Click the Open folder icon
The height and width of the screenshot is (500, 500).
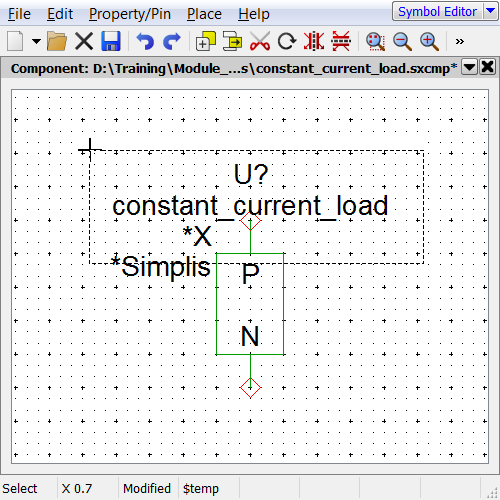click(x=57, y=41)
